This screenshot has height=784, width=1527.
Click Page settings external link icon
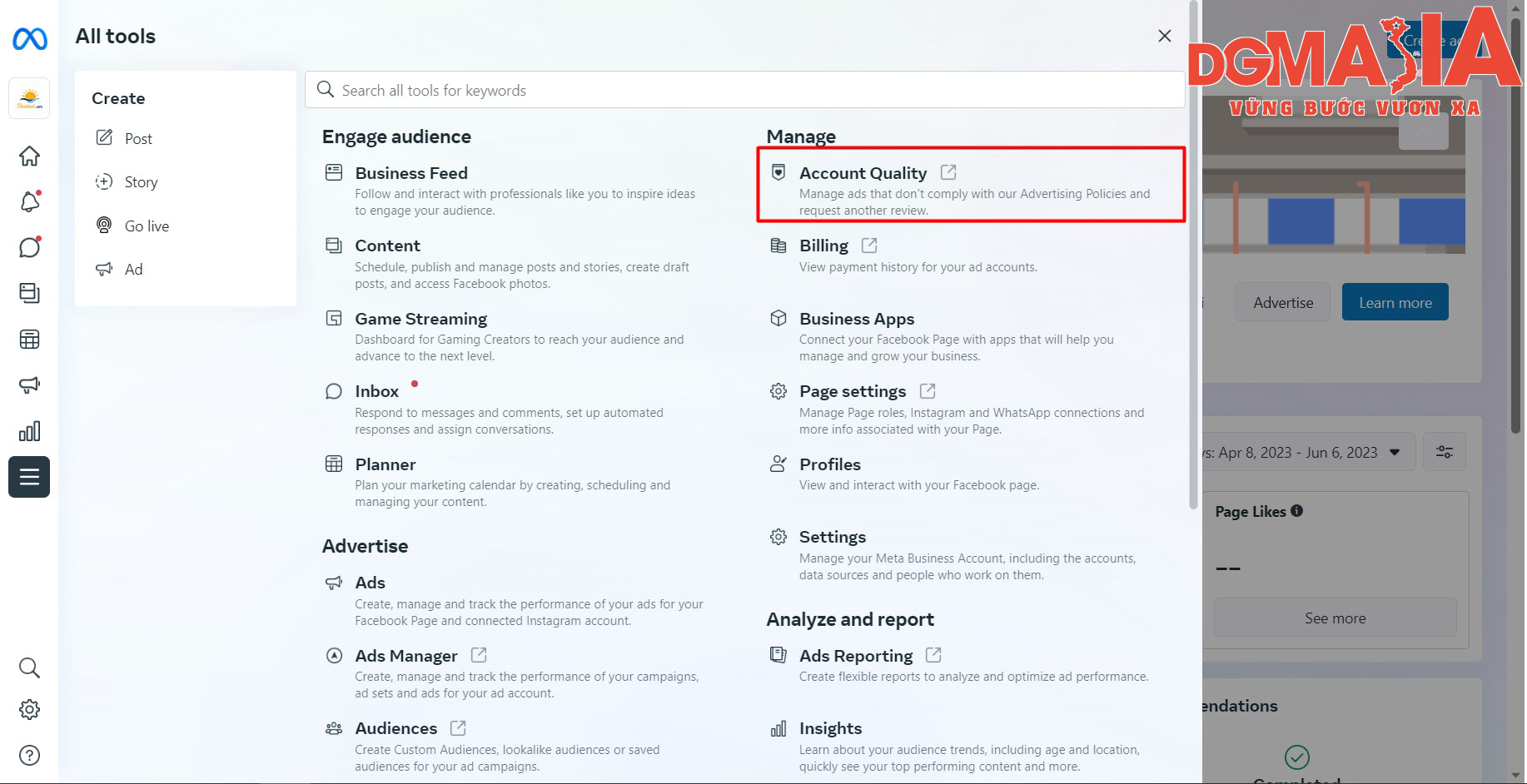(928, 391)
